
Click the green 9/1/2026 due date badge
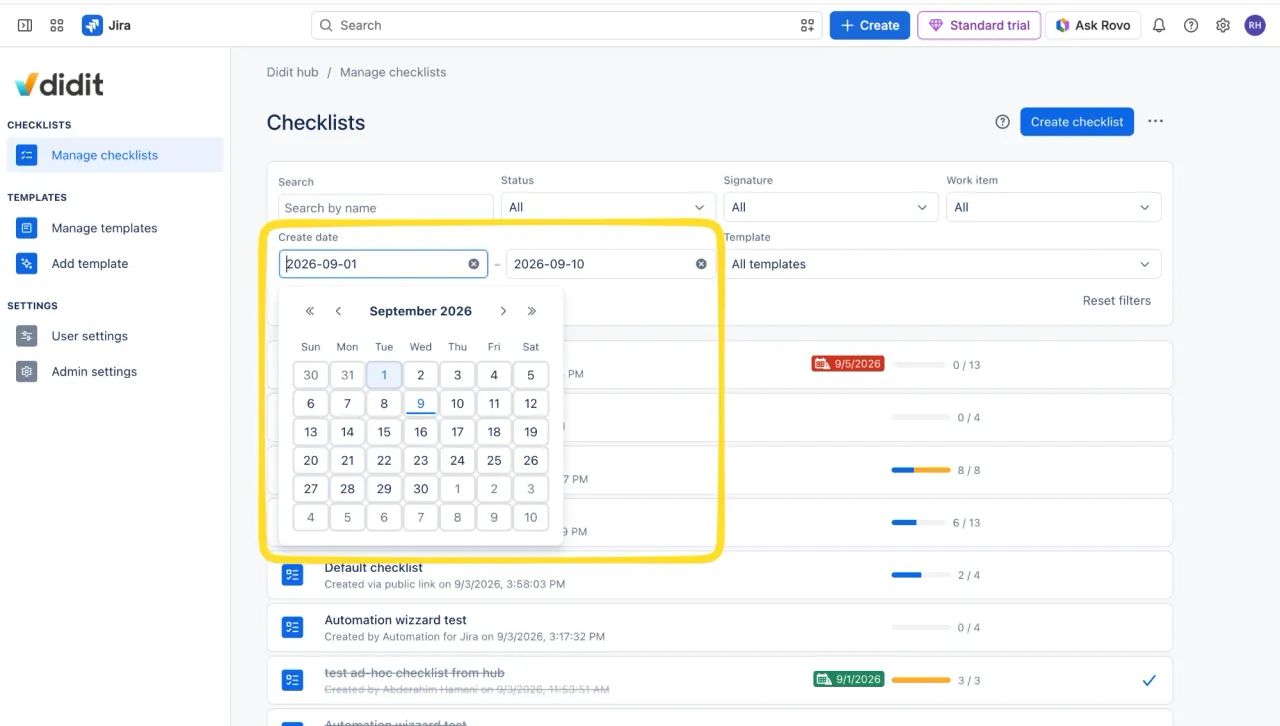[x=848, y=680]
